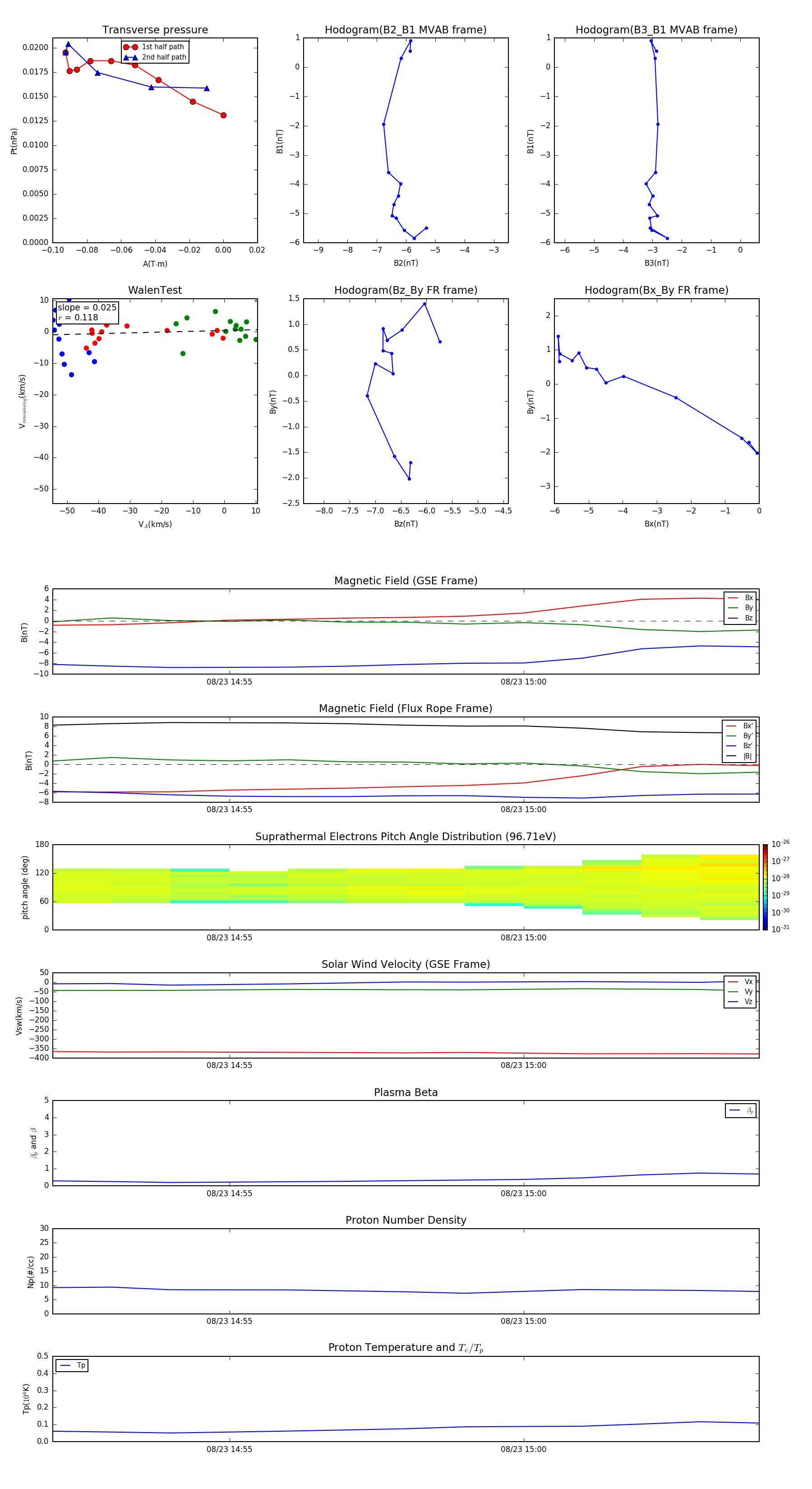Screen dimensions: 812x1489
Task: Select the 'Np(#/cc)' axis label
Action: (31, 1272)
